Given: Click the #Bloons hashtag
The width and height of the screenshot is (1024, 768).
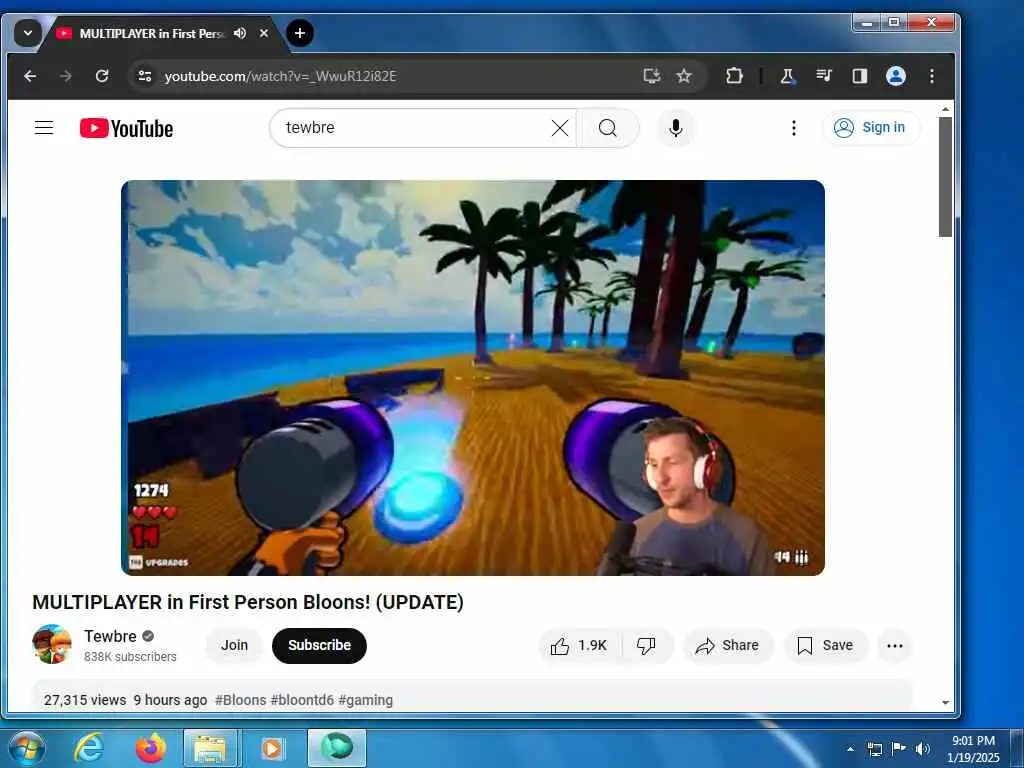Looking at the screenshot, I should (240, 700).
